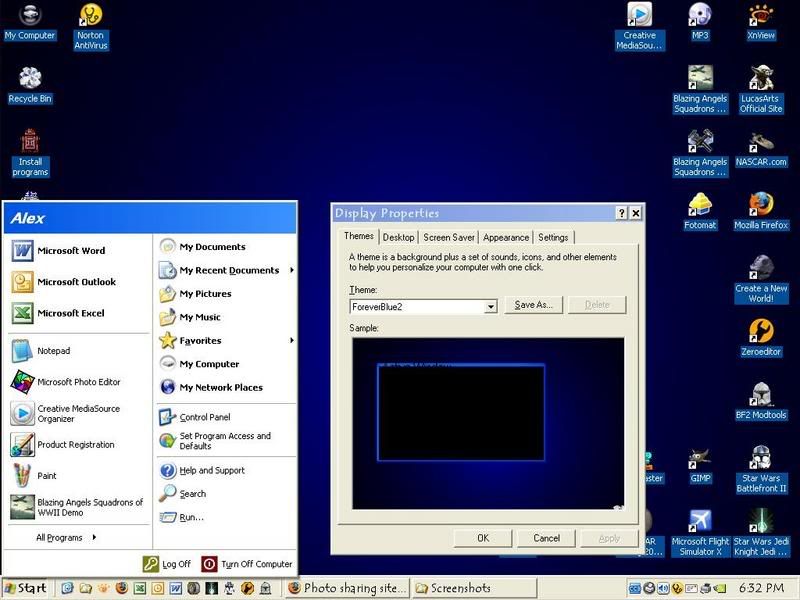Image resolution: width=800 pixels, height=600 pixels.
Task: Select the GIMP desktop shortcut
Action: [700, 465]
